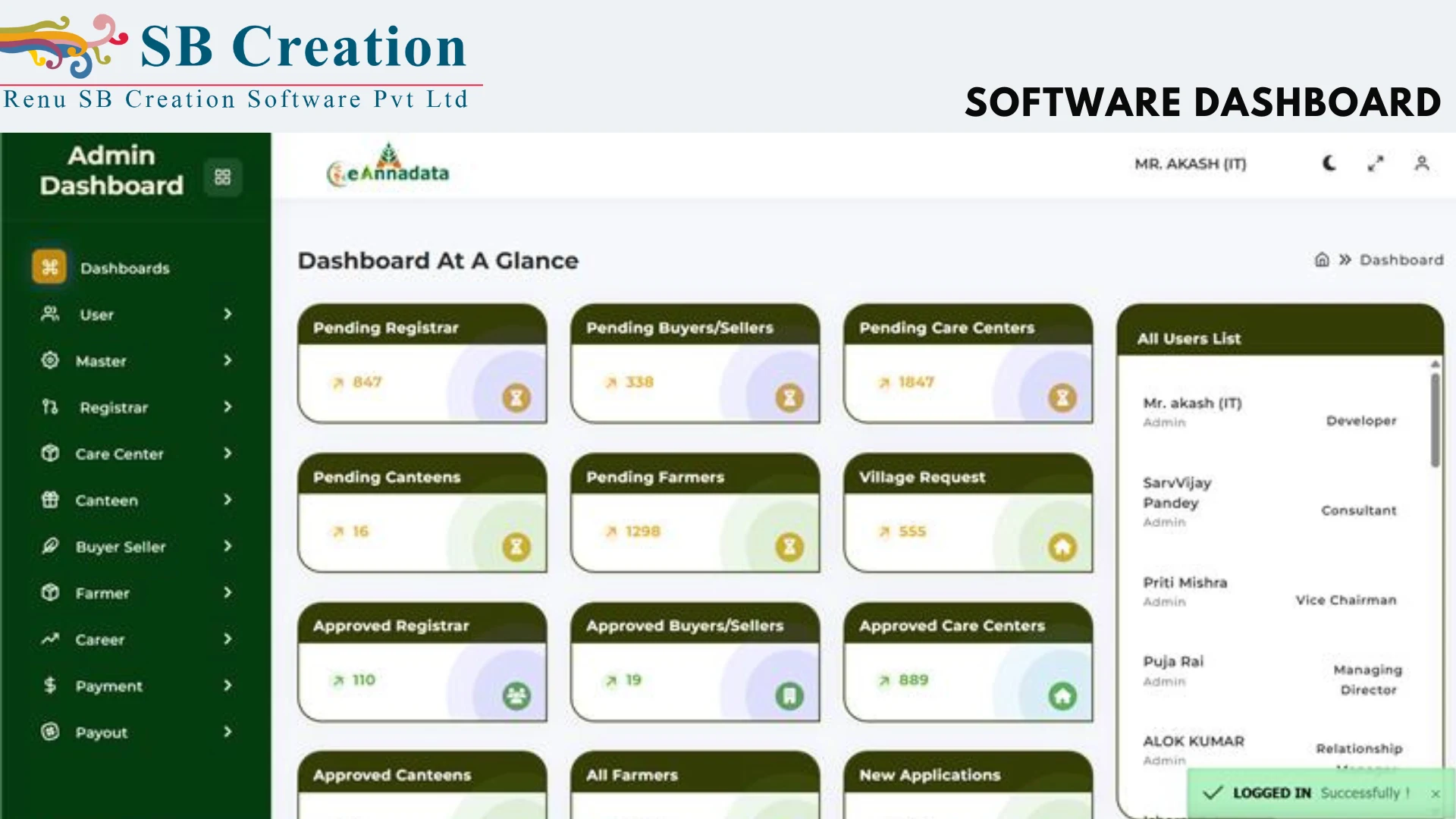Click the Payment dollar icon
This screenshot has height=819, width=1456.
50,686
